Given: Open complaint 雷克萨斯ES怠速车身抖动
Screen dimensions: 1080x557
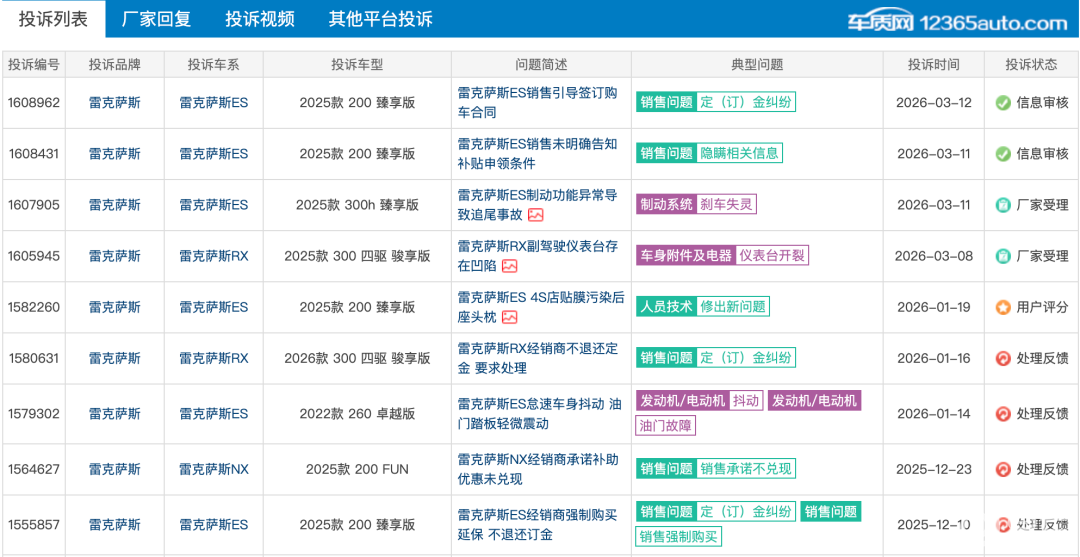Looking at the screenshot, I should click(540, 414).
